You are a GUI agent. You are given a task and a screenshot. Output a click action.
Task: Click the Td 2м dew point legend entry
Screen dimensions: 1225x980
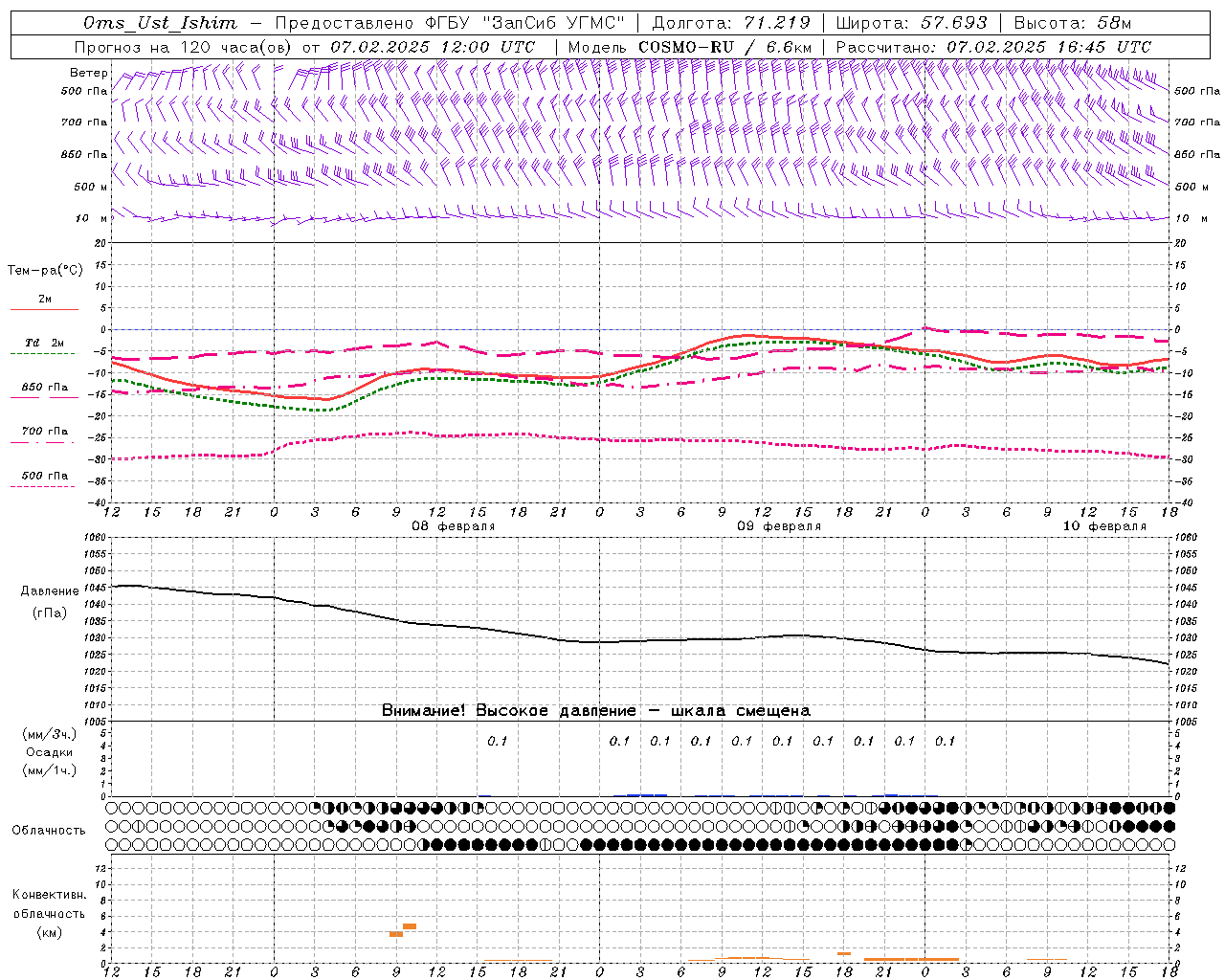click(x=45, y=343)
